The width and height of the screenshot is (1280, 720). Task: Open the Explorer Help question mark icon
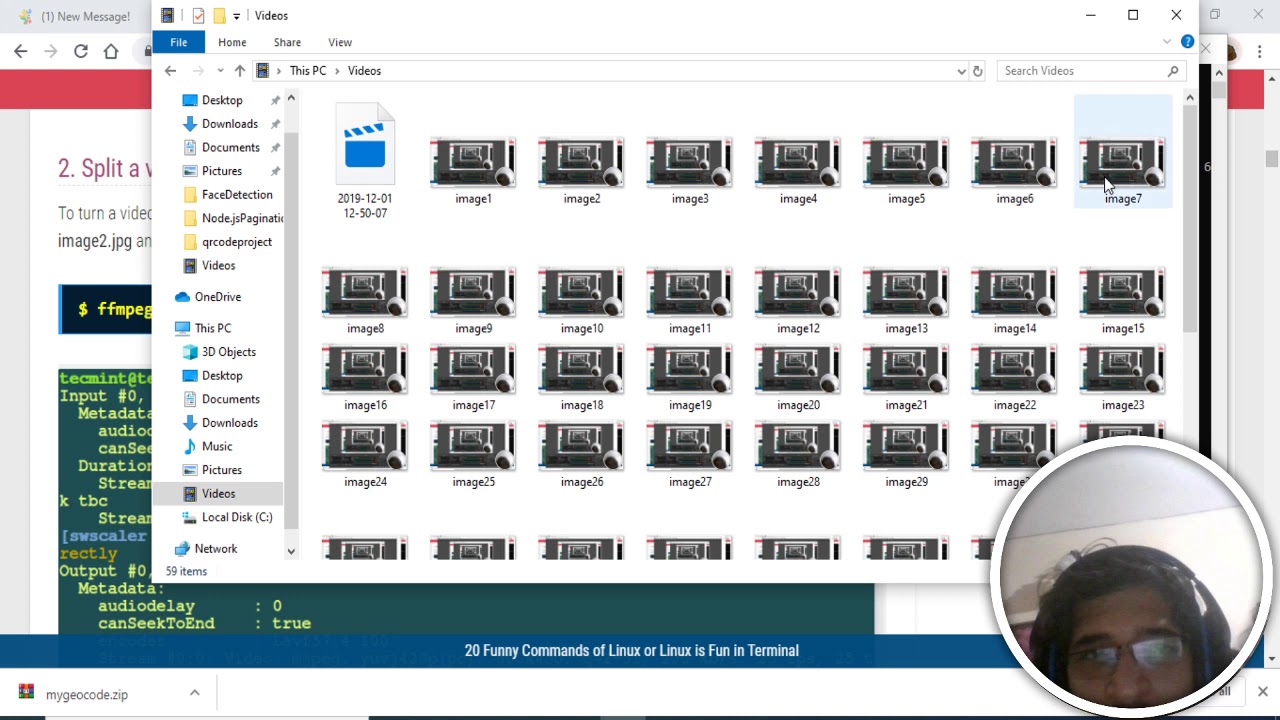click(x=1187, y=42)
